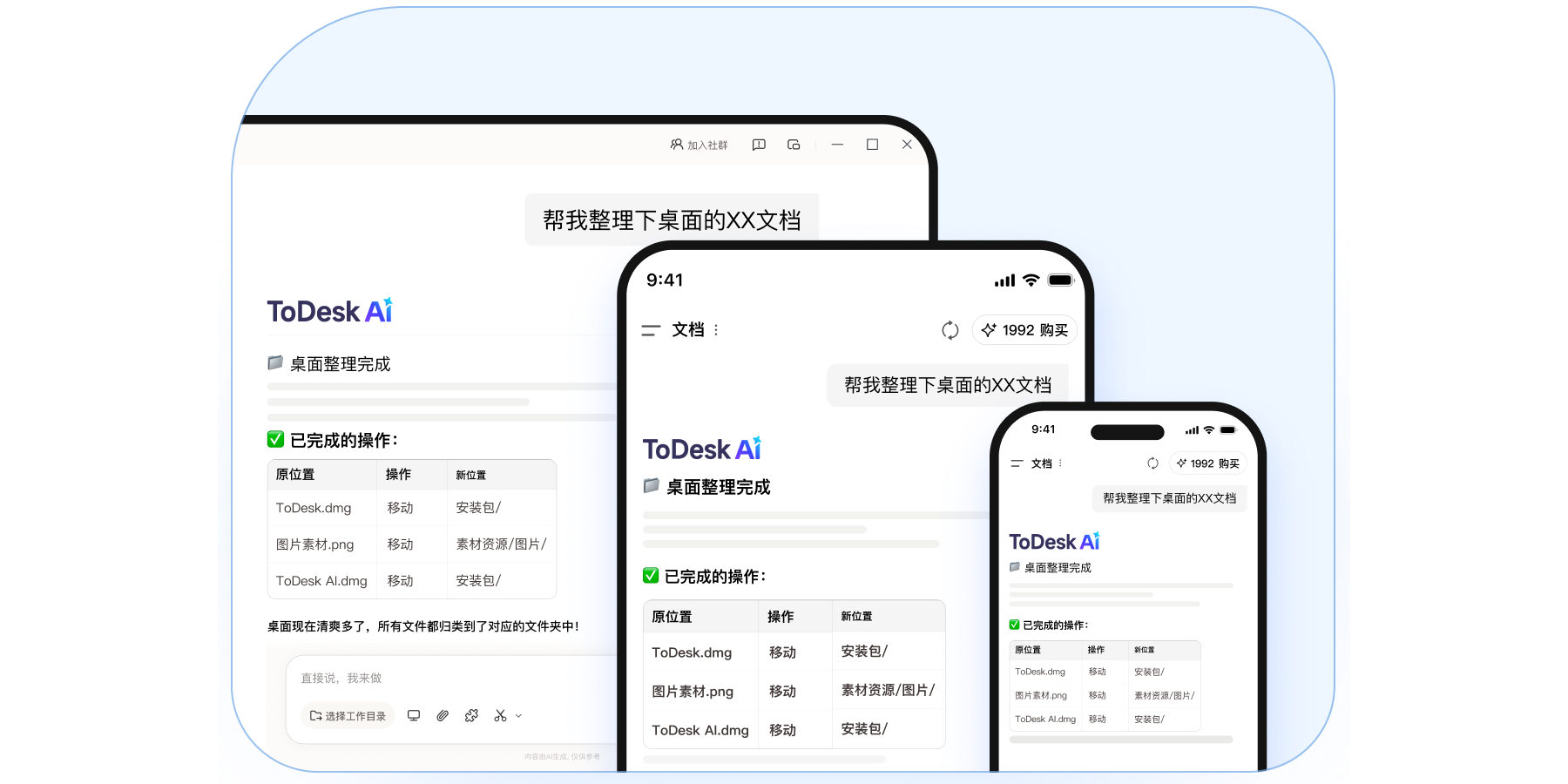Screen dimensions: 1568x784
Task: Click the green check icon on the large phone
Action: point(651,576)
